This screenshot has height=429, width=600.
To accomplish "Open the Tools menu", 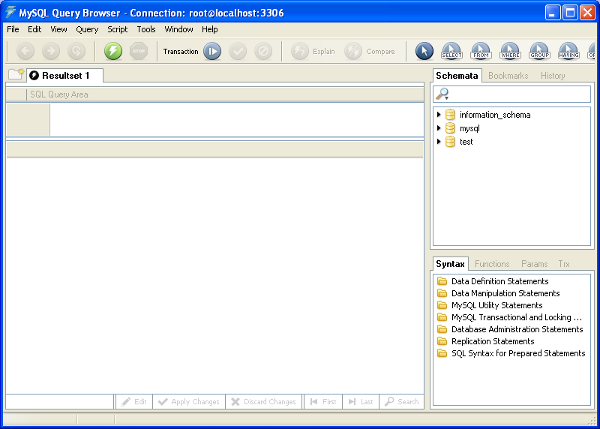I will [146, 29].
